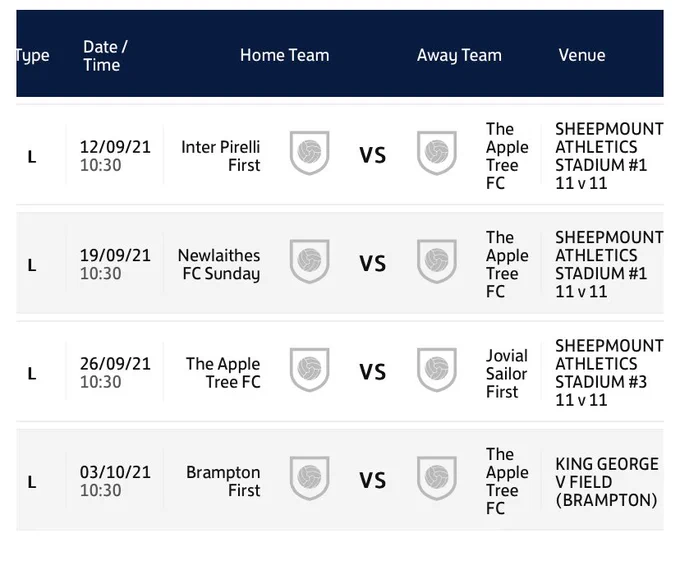Image resolution: width=680 pixels, height=561 pixels.
Task: Open Sheepmount Athletics Stadium #3 venue
Action: 609,373
